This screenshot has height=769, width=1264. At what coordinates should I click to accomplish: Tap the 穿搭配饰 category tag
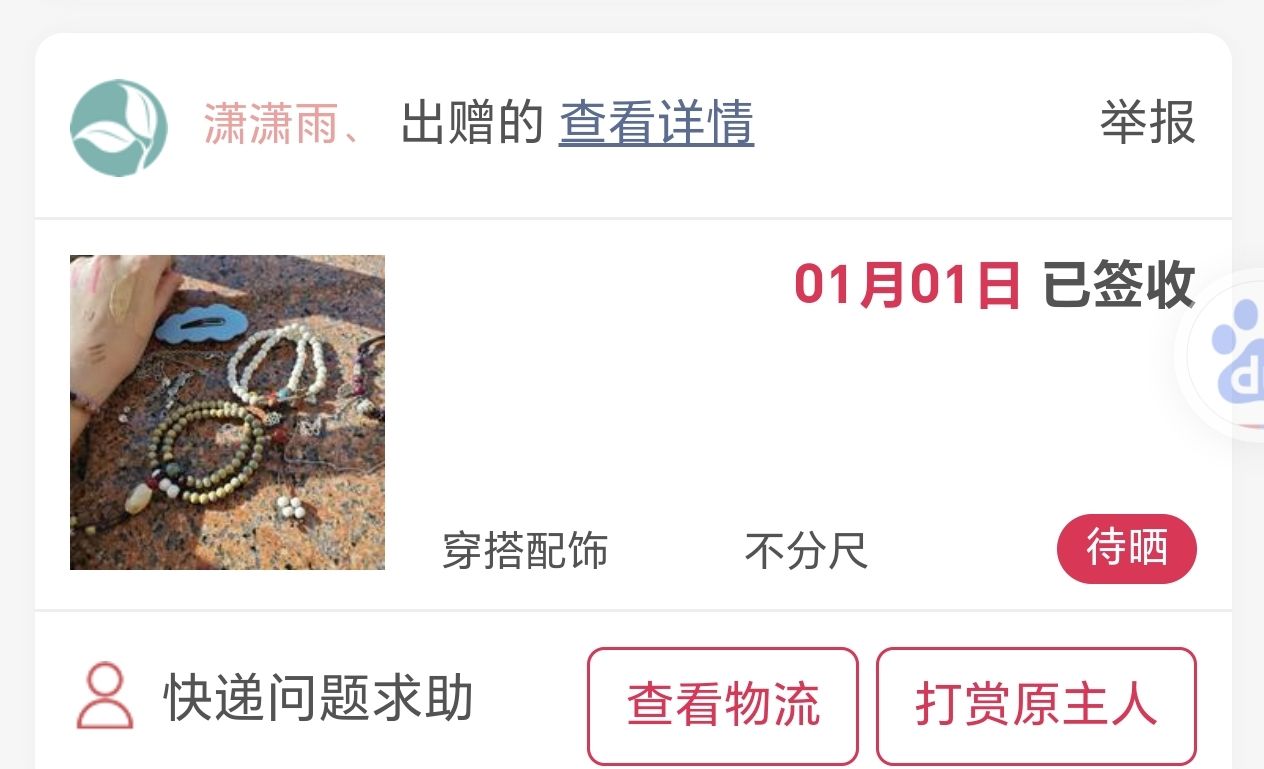click(525, 551)
